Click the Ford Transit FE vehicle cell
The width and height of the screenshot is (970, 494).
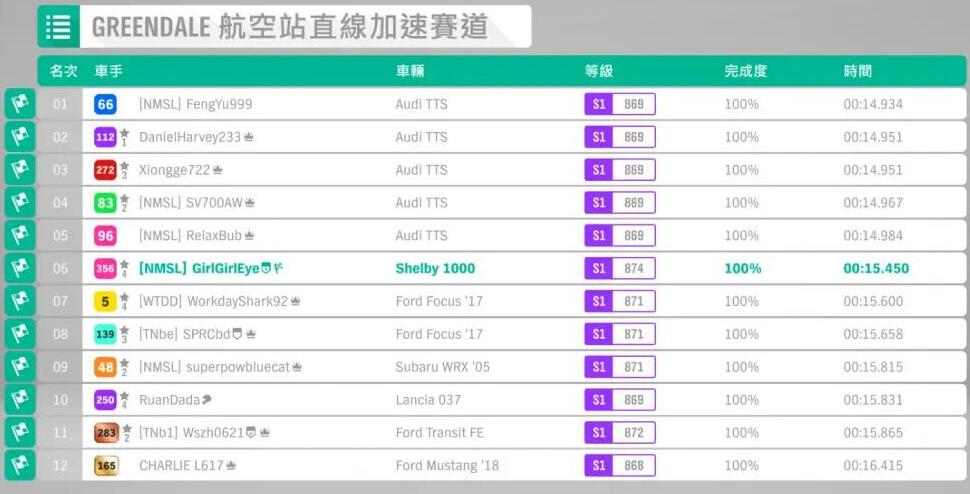click(x=440, y=432)
